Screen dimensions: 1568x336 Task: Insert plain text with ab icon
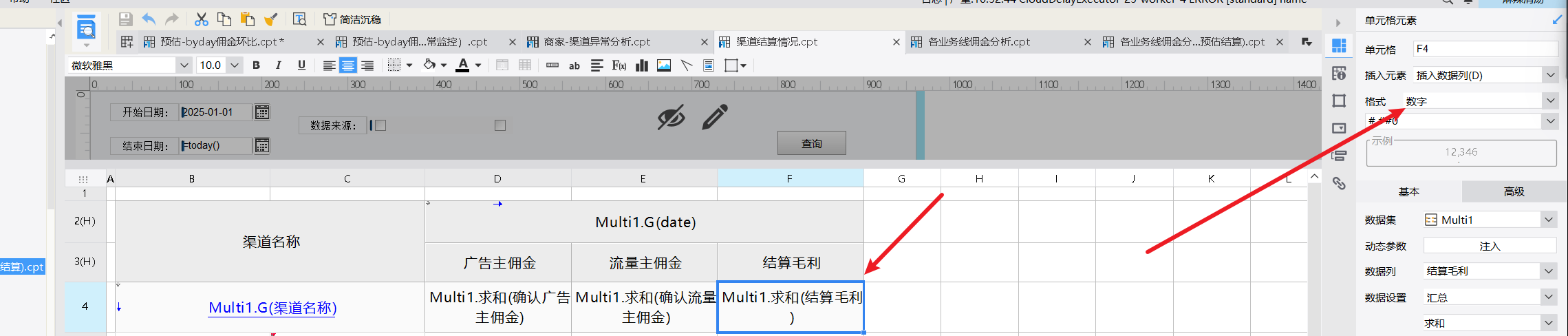tap(574, 66)
